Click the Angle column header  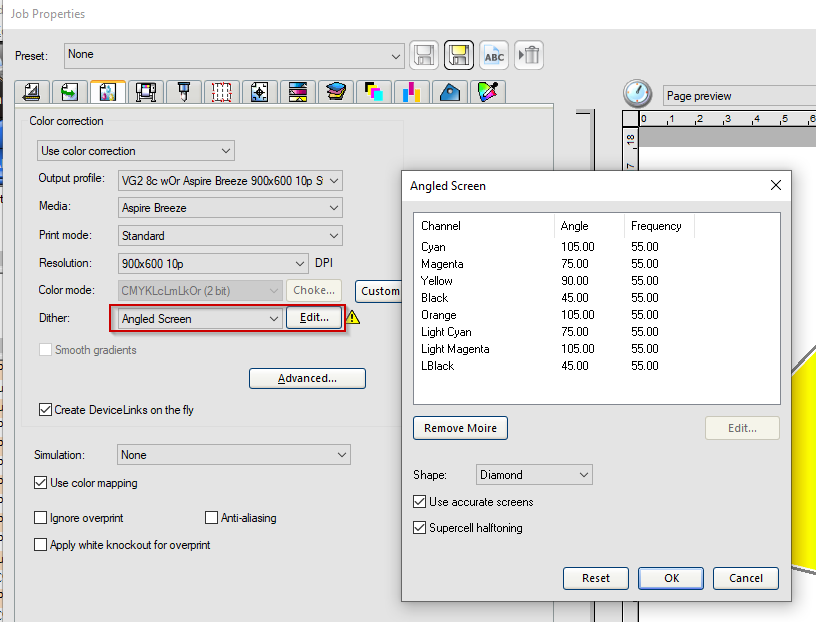pos(589,226)
